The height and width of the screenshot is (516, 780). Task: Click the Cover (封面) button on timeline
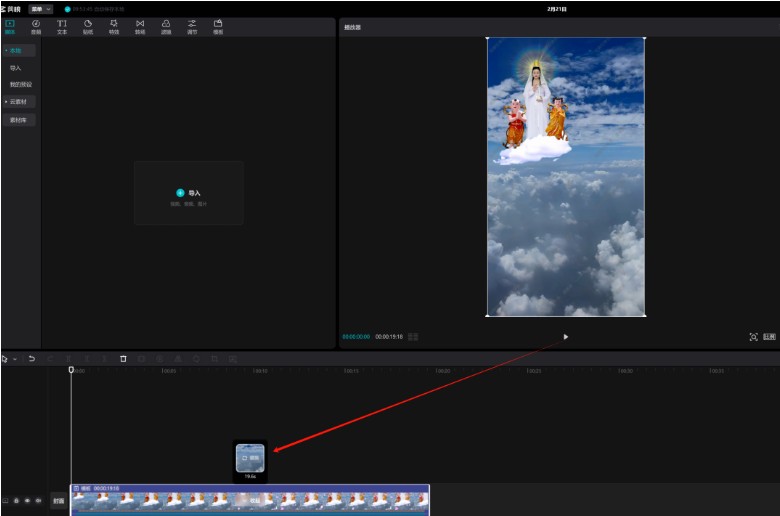point(59,500)
